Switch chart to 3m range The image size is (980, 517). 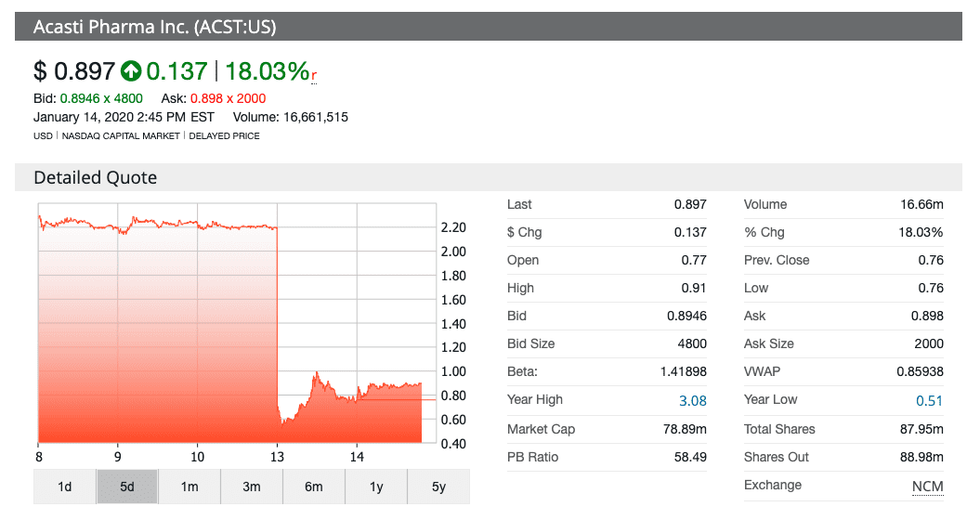tap(251, 486)
